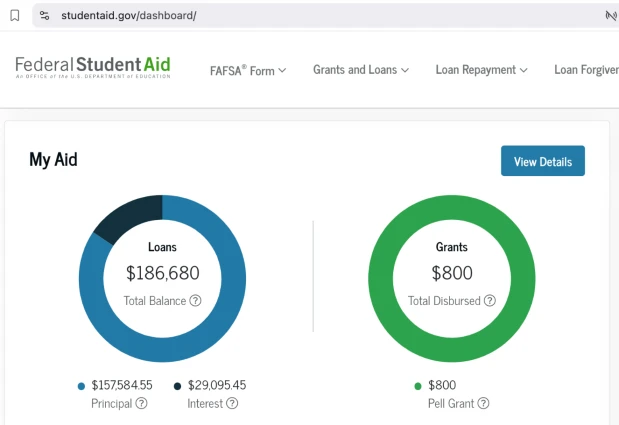
Task: Open help icon beside Interest label
Action: (232, 403)
